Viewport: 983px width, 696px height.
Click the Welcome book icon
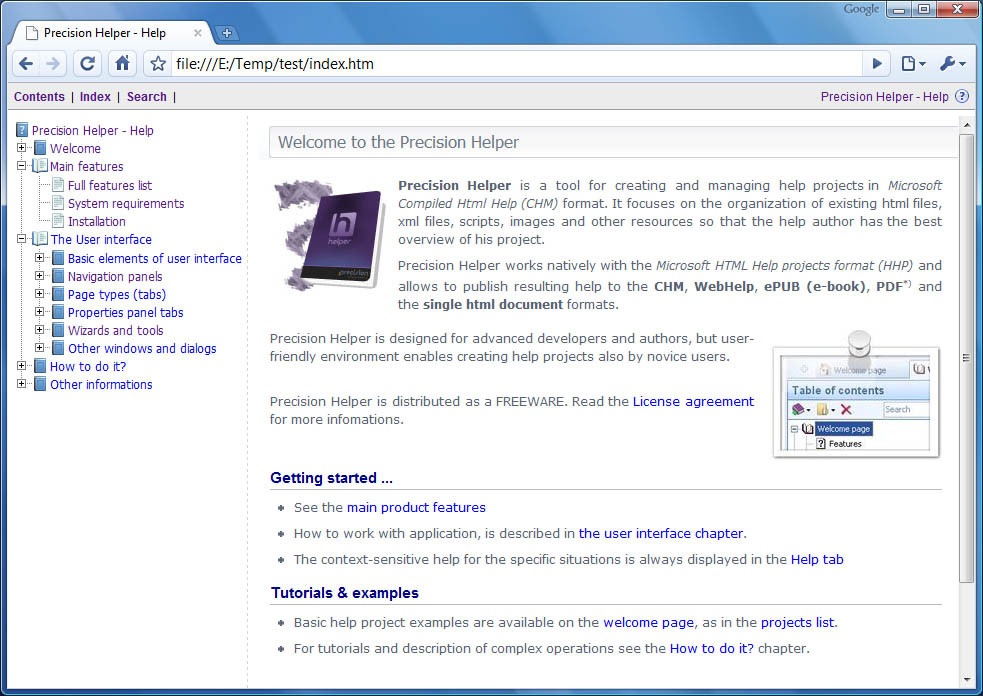click(x=40, y=148)
